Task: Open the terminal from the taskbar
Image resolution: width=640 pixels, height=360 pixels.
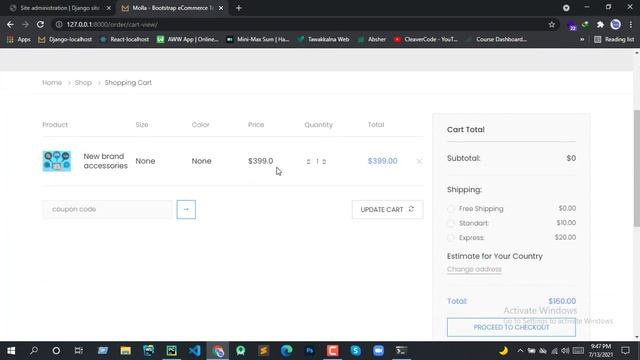Action: [x=401, y=351]
